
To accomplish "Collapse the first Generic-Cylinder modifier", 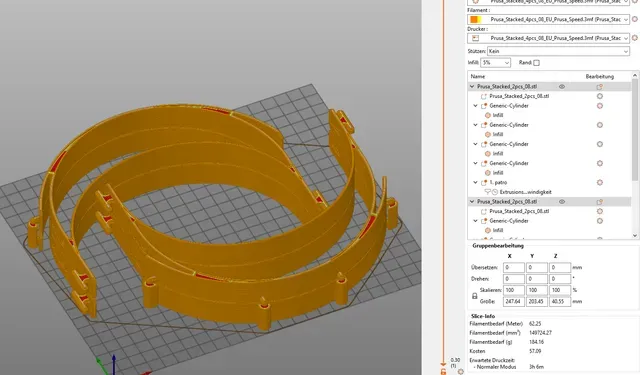I will click(x=476, y=106).
